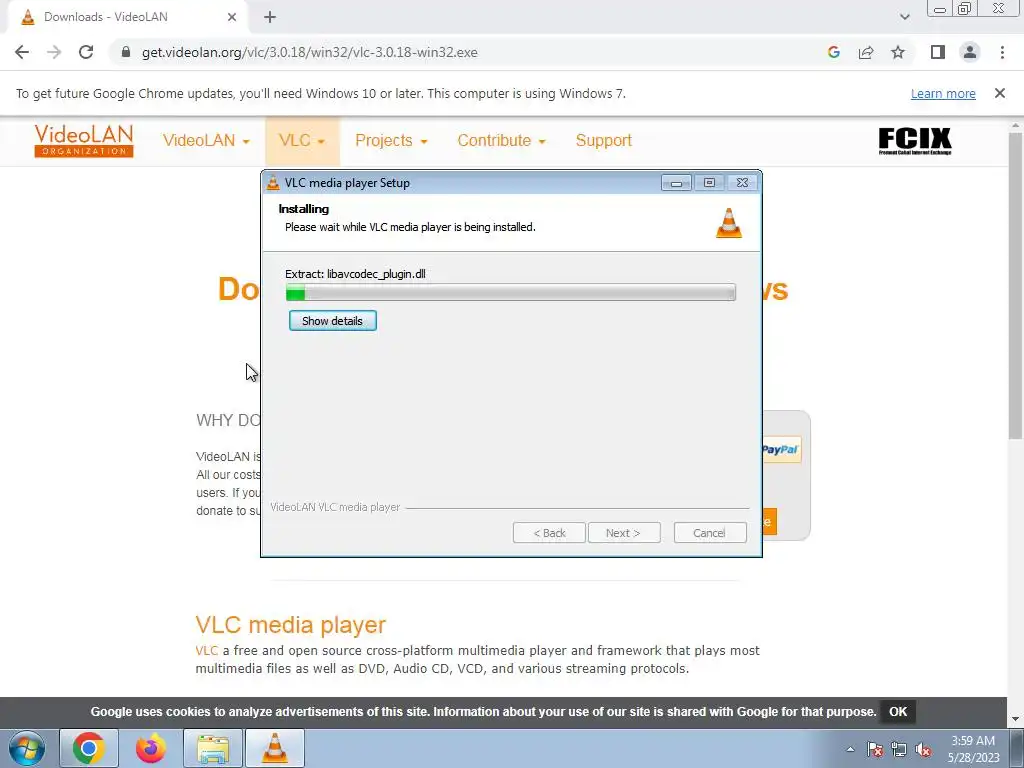Close the Downloads - VideoLAN tab
Image resolution: width=1024 pixels, height=768 pixels.
point(232,18)
